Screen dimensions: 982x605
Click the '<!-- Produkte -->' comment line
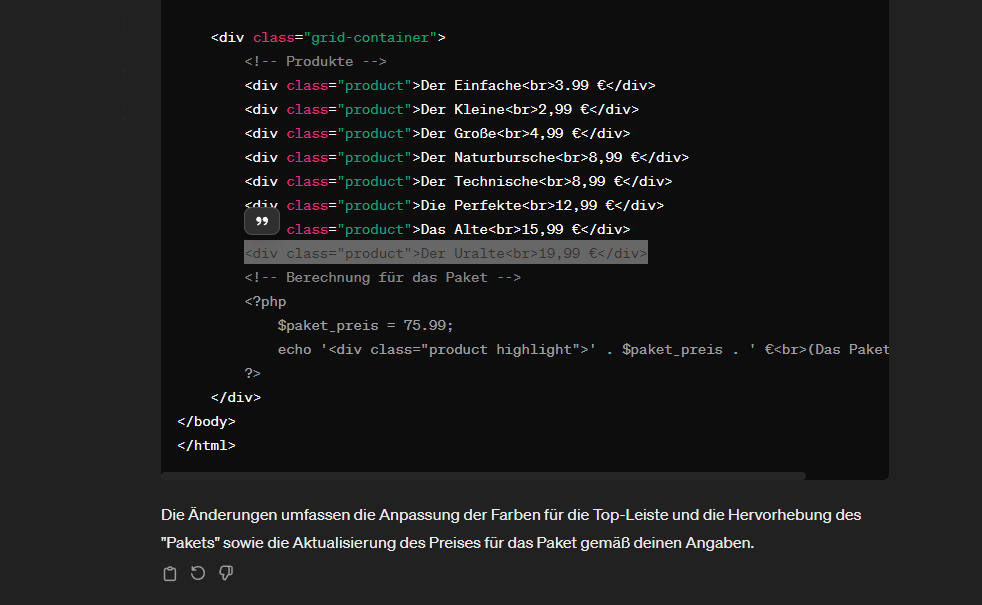pos(316,61)
